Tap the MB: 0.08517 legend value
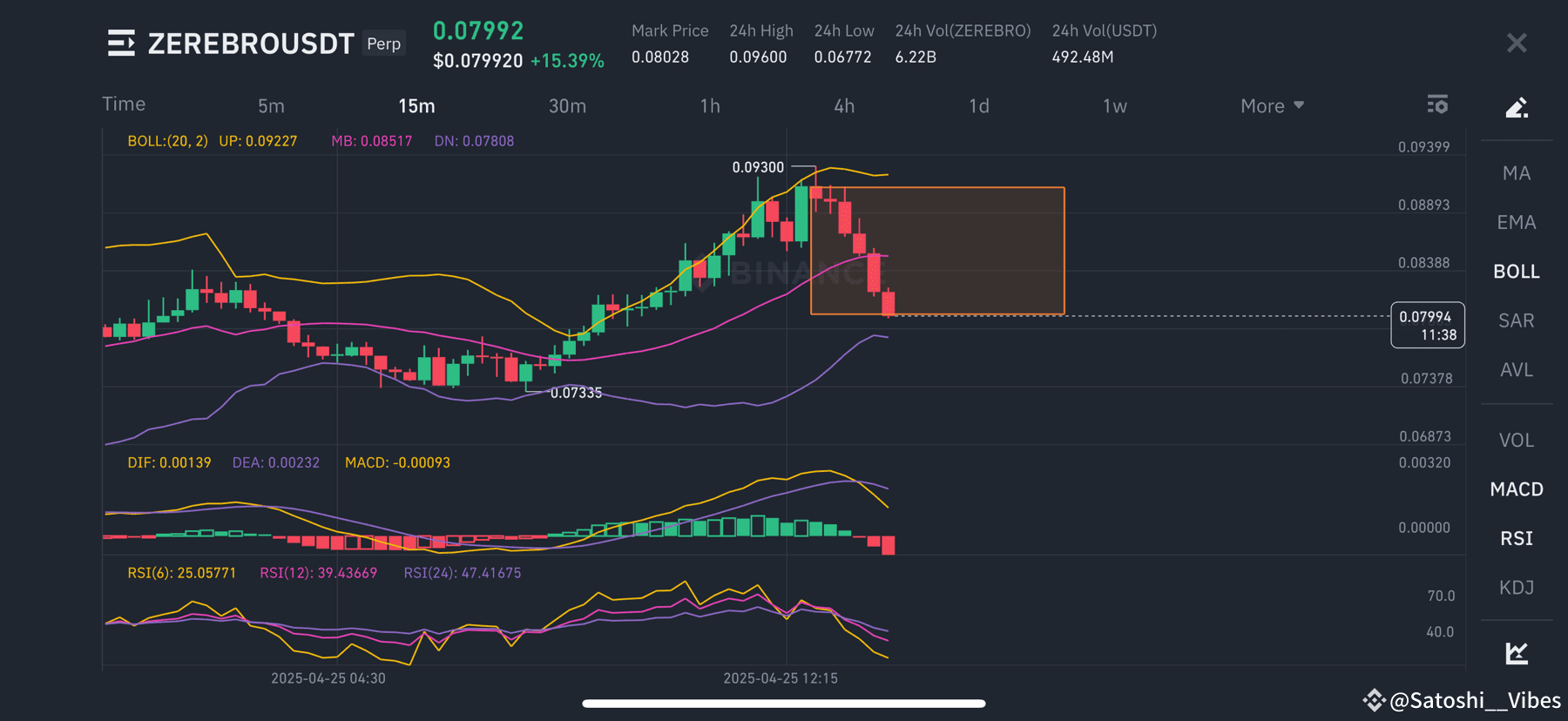Image resolution: width=1568 pixels, height=721 pixels. [x=371, y=141]
